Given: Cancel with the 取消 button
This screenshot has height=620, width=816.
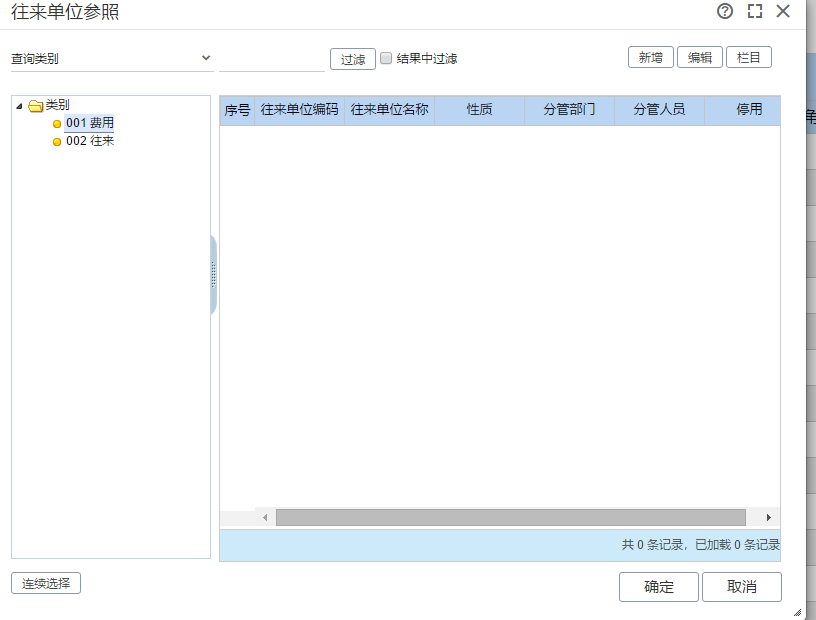Looking at the screenshot, I should click(x=742, y=587).
